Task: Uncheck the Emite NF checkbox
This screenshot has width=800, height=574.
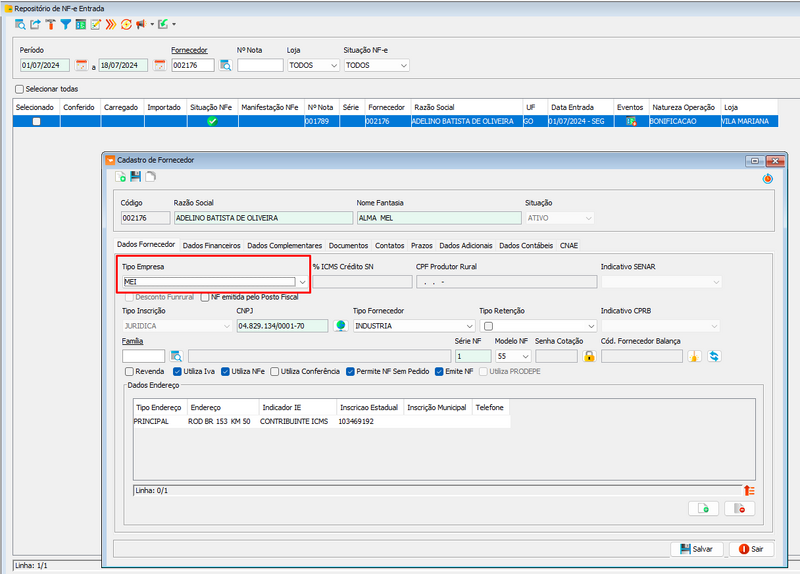Action: click(439, 371)
